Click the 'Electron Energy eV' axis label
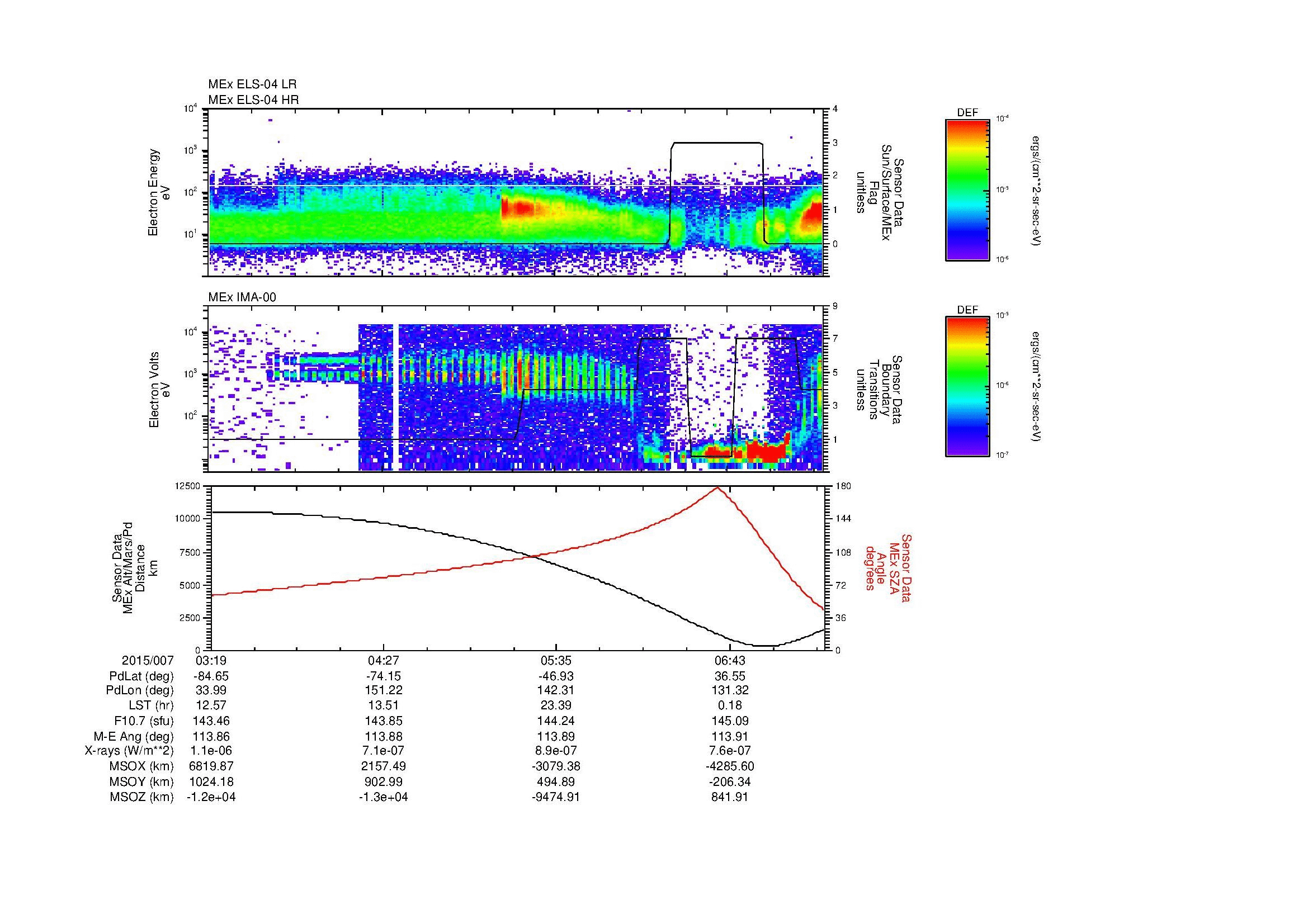 [159, 192]
